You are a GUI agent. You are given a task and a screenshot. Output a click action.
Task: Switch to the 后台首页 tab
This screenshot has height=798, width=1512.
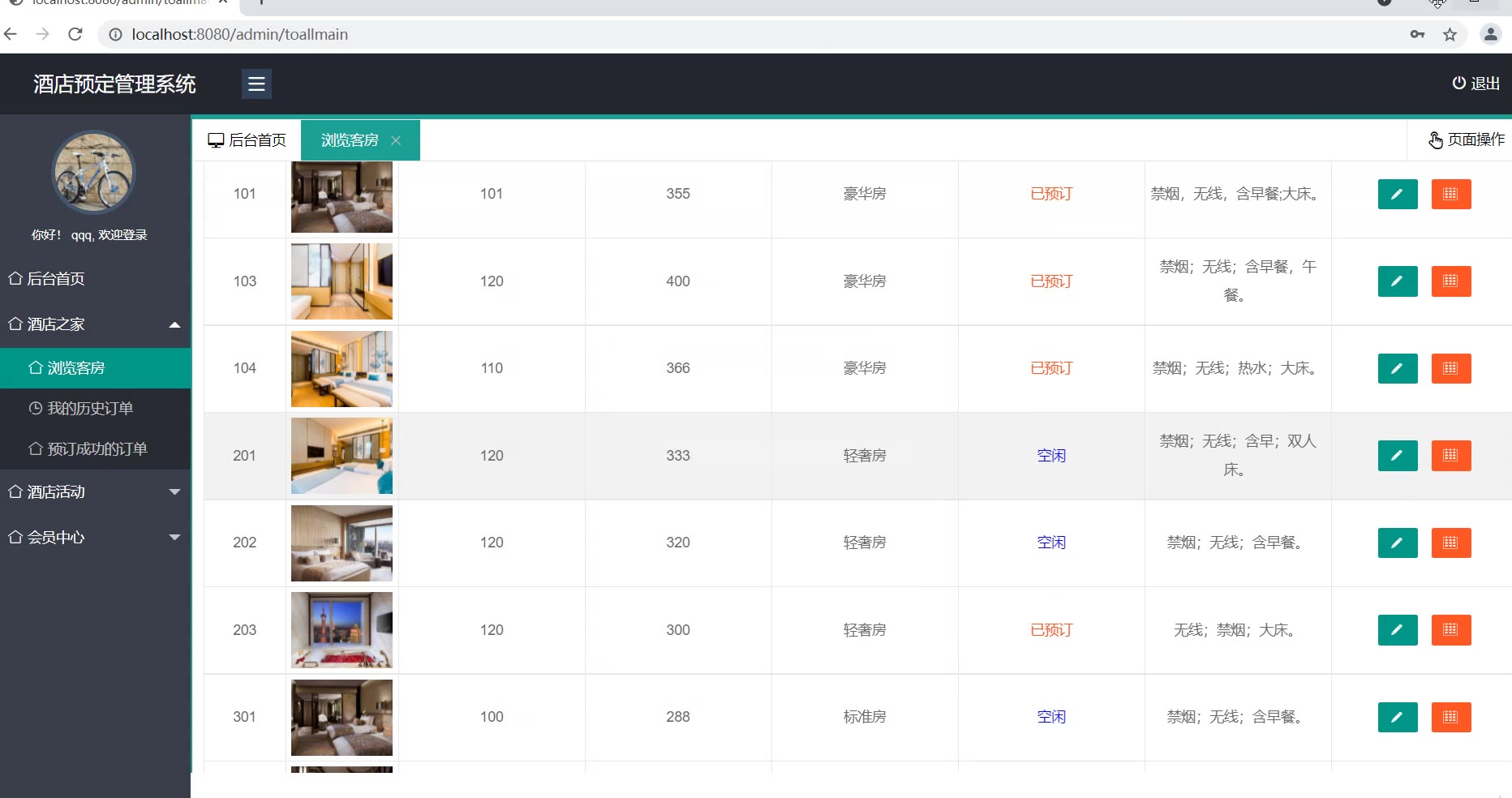[247, 140]
